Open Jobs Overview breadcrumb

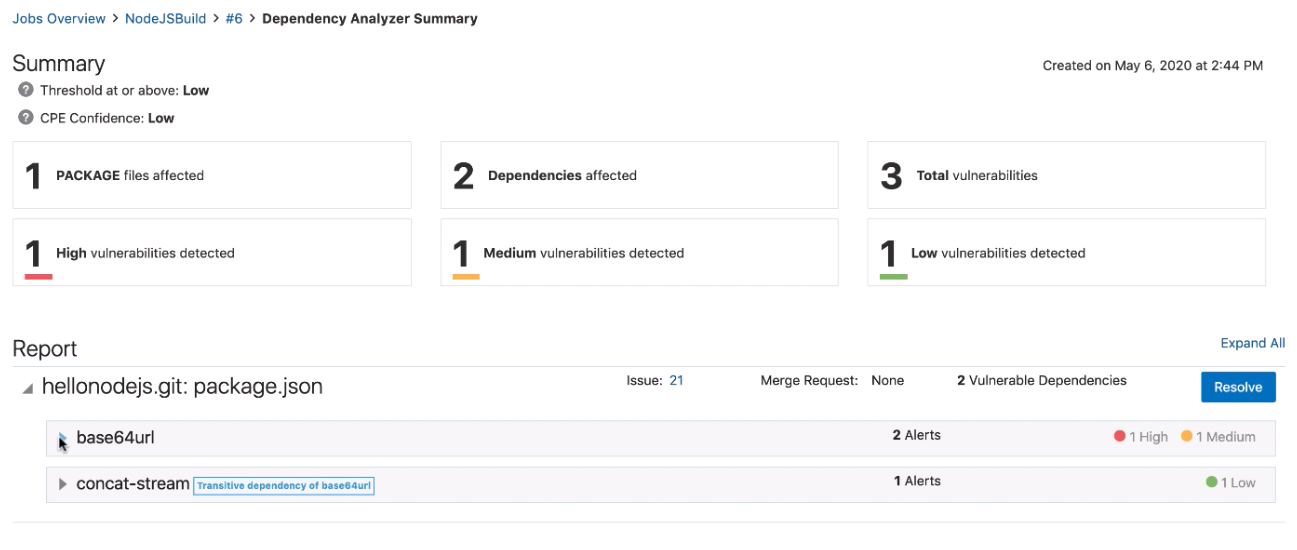(x=59, y=19)
